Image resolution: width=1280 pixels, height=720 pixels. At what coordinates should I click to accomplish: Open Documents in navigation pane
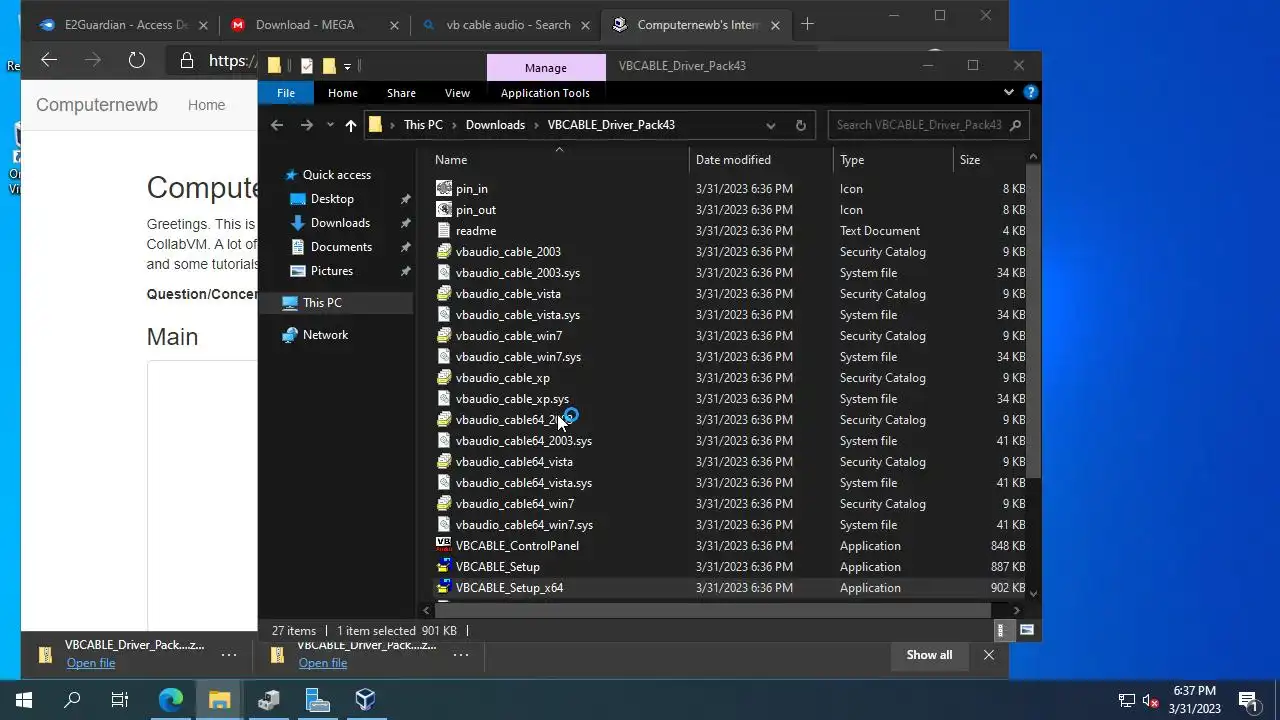[341, 246]
